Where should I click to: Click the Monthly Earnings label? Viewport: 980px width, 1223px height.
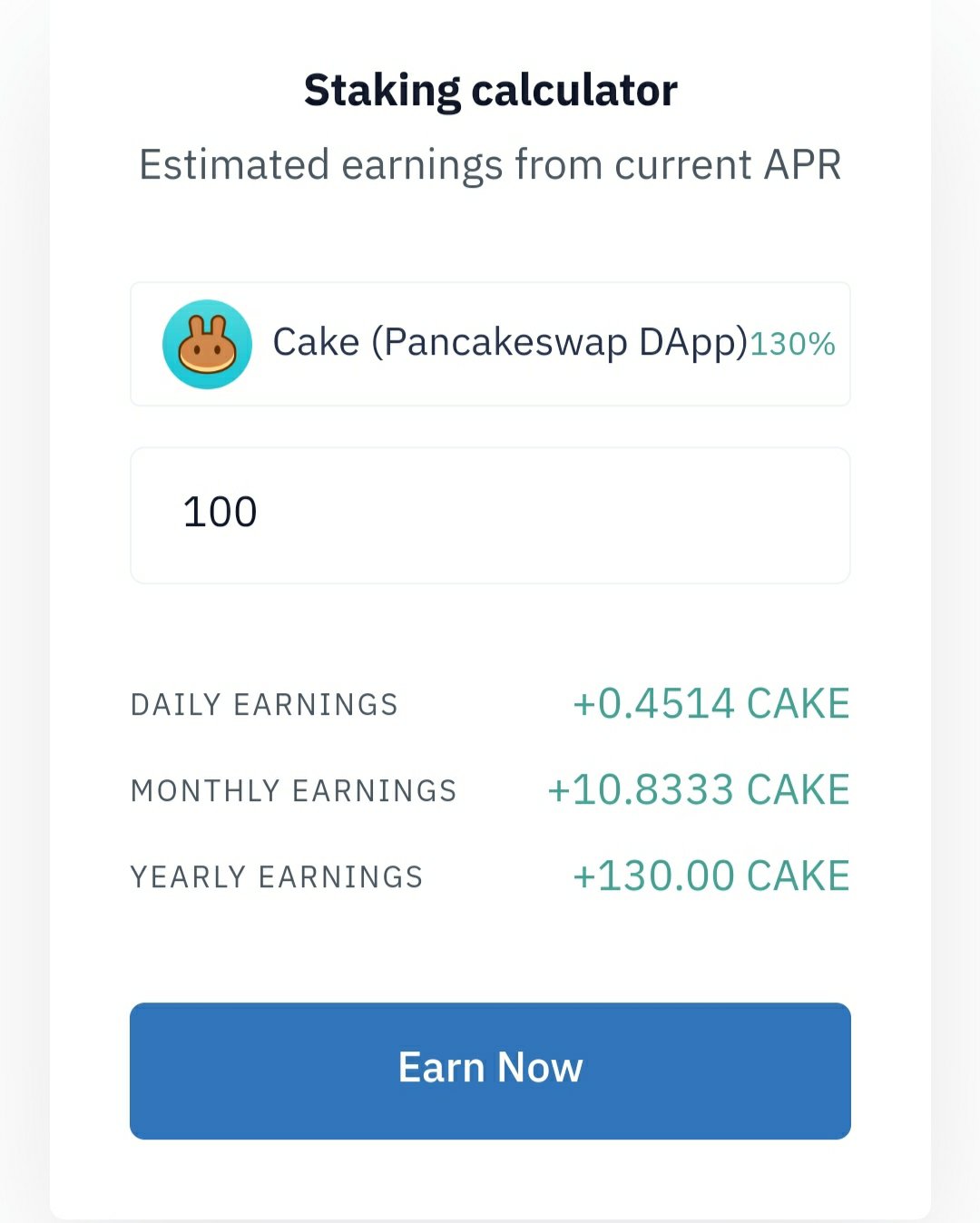click(293, 791)
